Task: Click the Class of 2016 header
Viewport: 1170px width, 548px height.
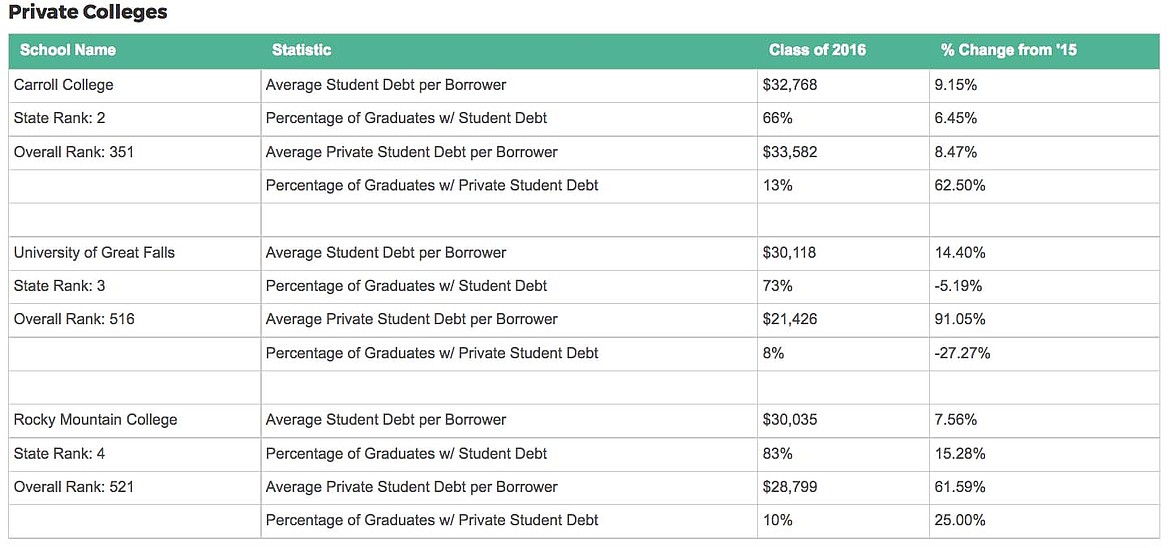Action: [817, 50]
